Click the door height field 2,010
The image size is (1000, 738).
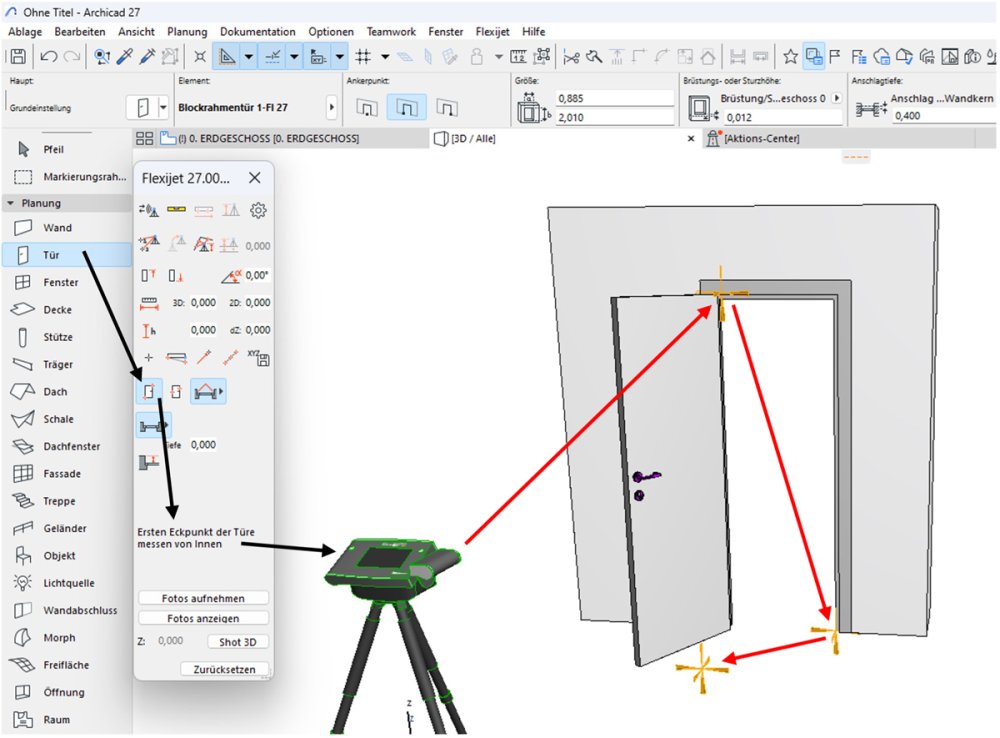click(614, 117)
